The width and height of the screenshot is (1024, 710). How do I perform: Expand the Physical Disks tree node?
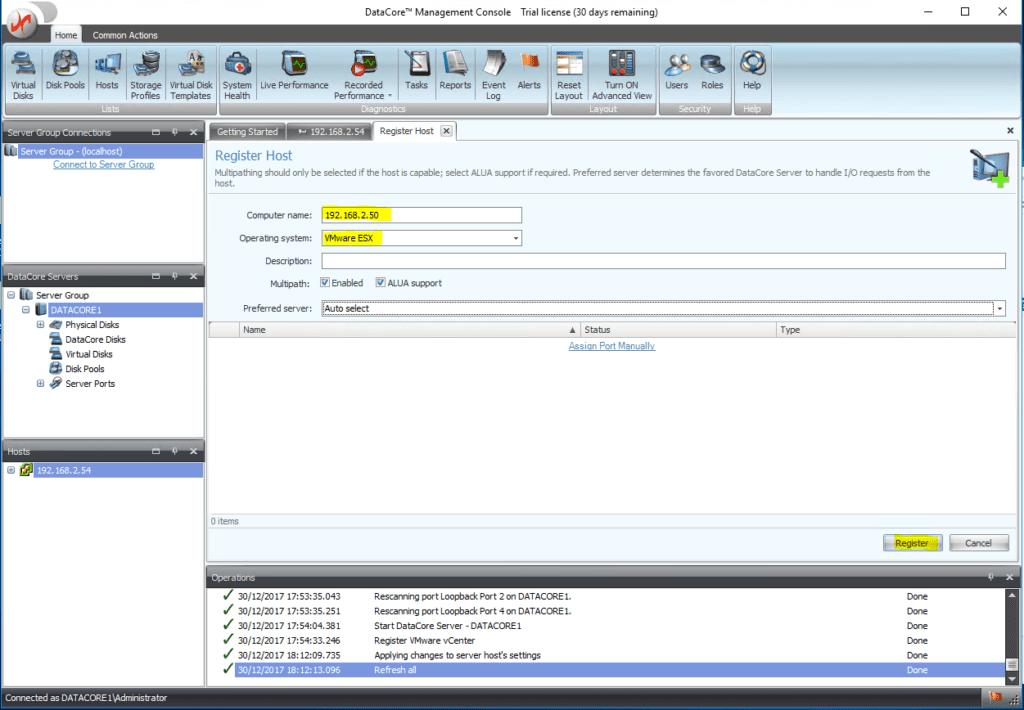click(40, 324)
